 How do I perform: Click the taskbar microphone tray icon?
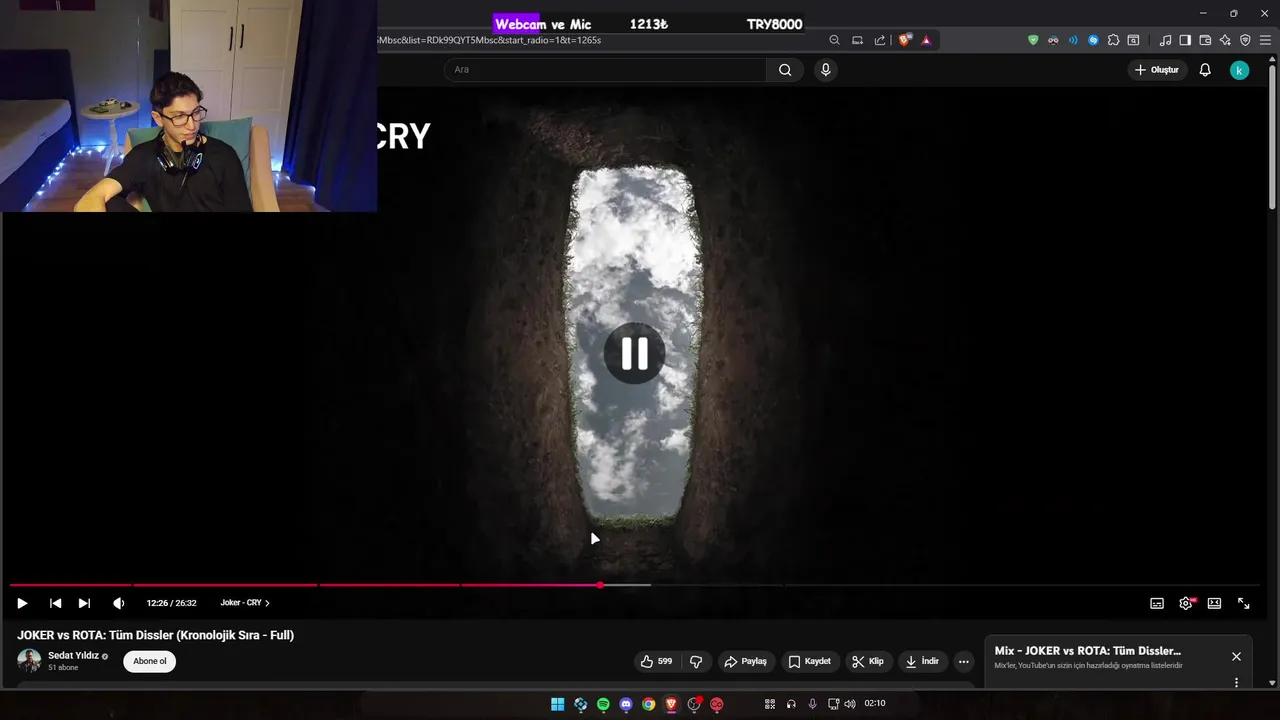click(x=812, y=704)
